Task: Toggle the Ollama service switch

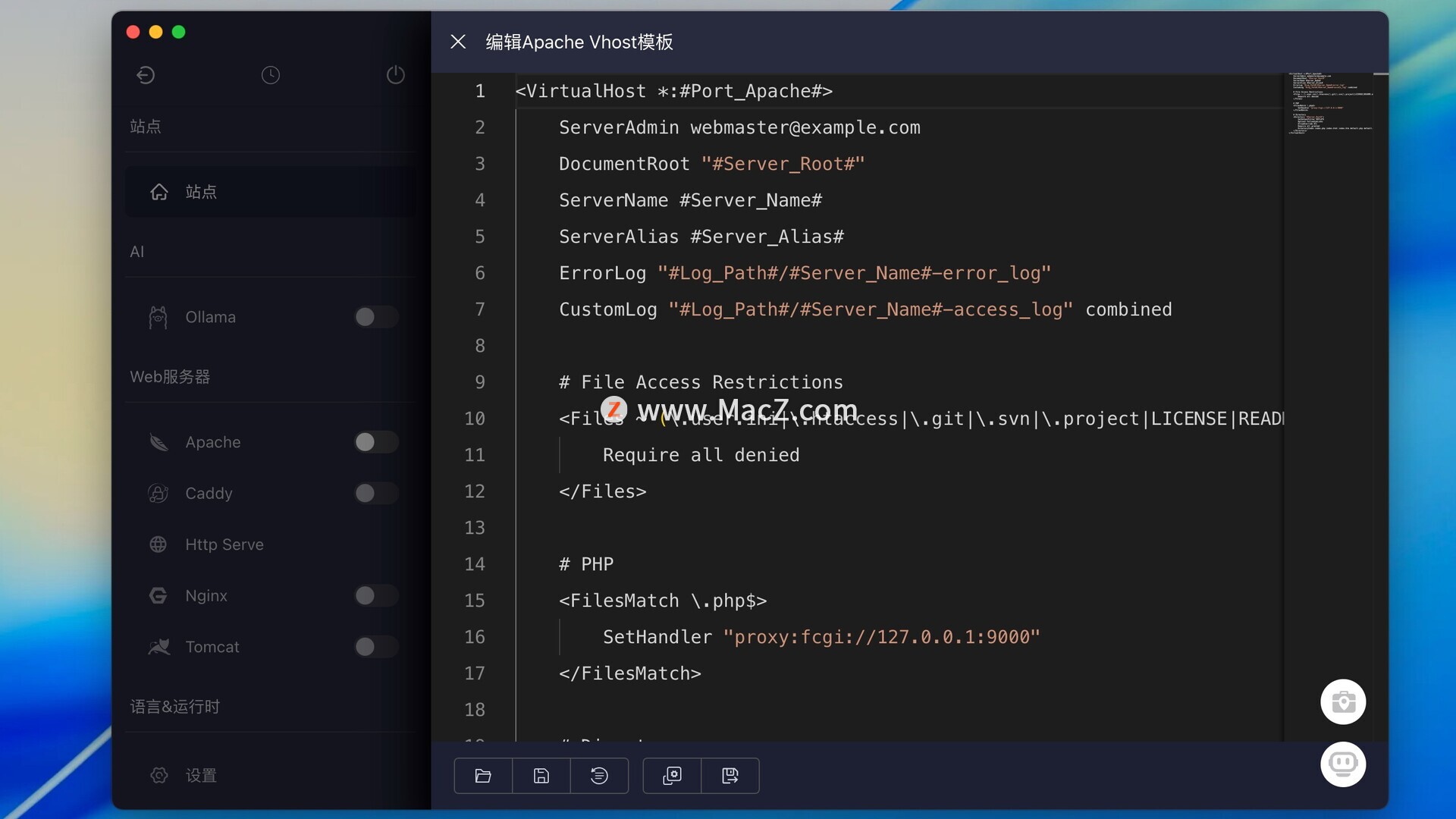Action: click(x=376, y=317)
